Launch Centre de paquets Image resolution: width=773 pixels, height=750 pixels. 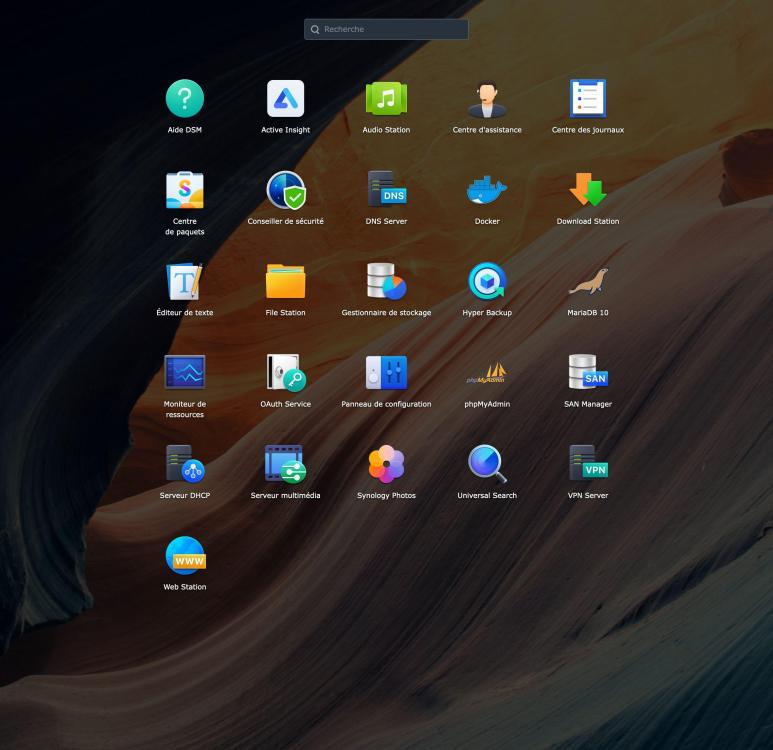[184, 190]
